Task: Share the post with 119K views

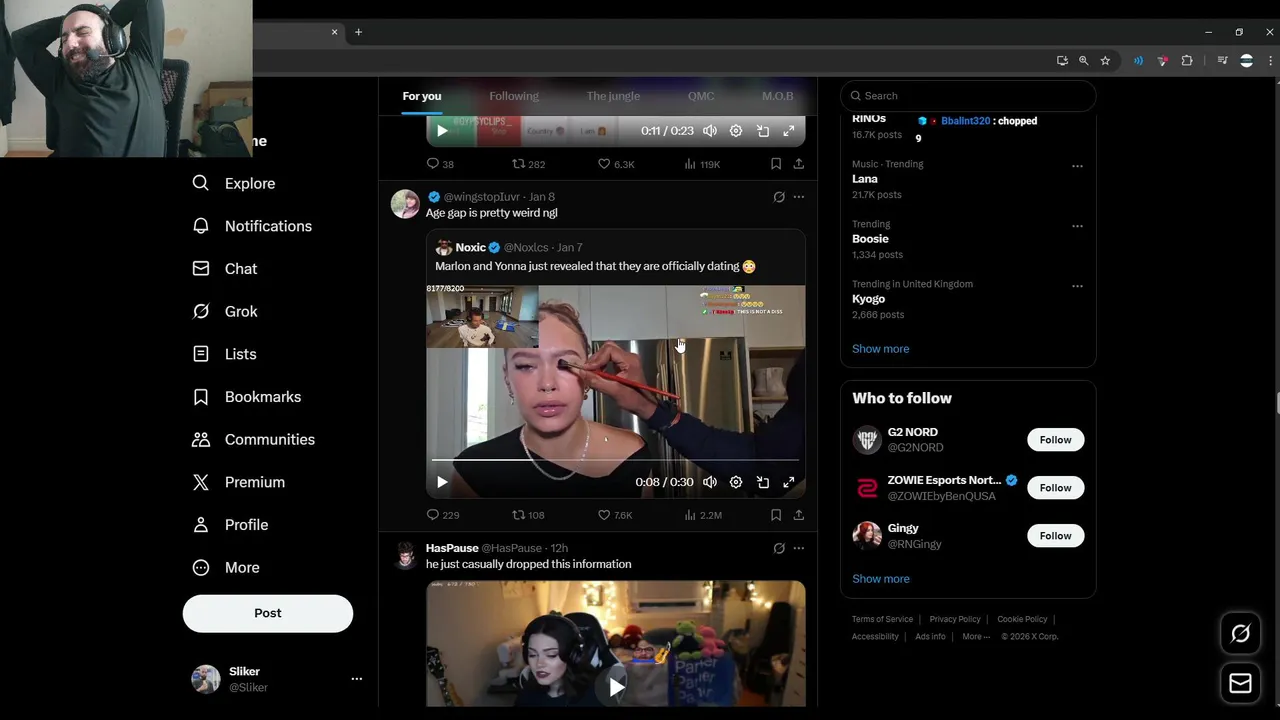Action: (799, 164)
